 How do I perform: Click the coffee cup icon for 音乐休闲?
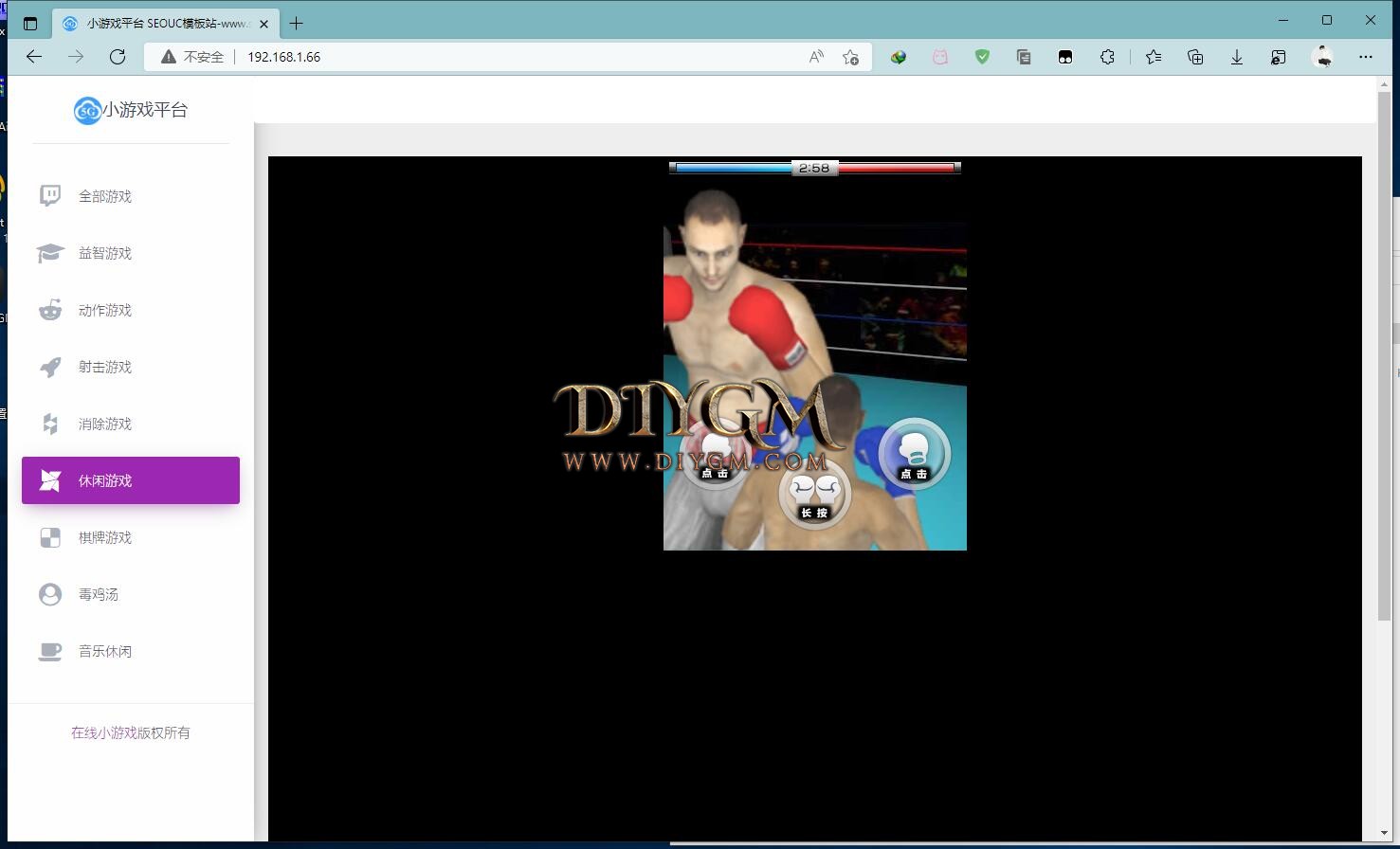click(x=50, y=651)
